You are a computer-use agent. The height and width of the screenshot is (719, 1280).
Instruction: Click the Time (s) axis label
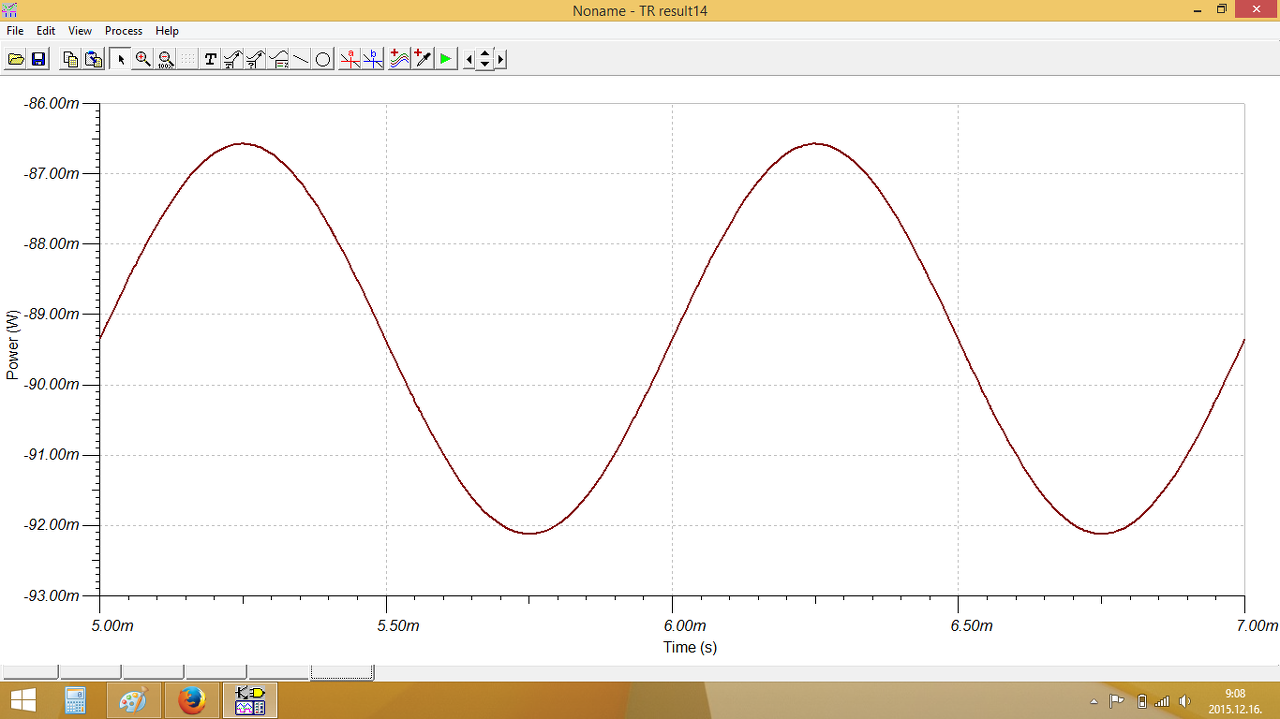(690, 647)
